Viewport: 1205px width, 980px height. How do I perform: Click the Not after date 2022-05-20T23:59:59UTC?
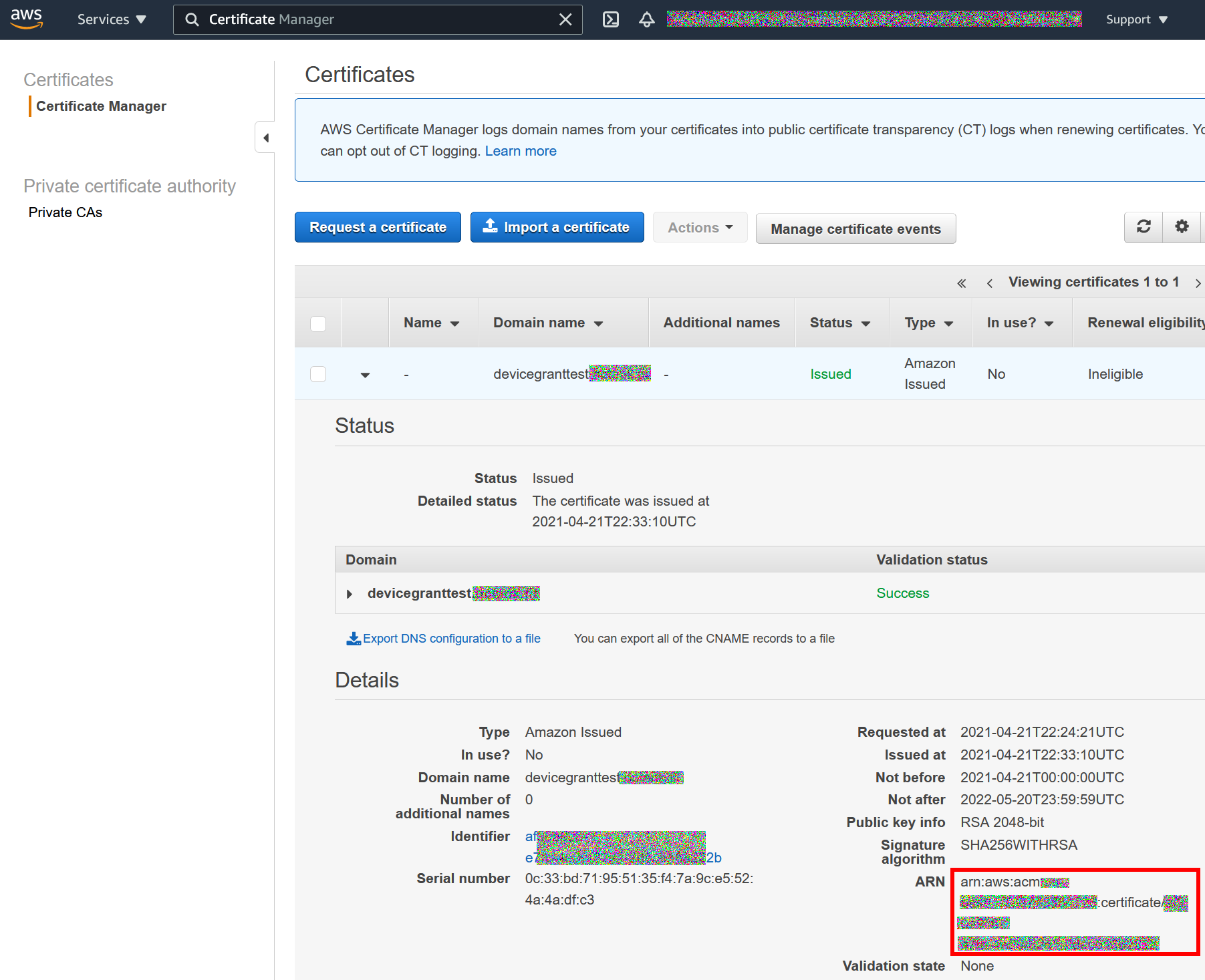pos(1042,800)
